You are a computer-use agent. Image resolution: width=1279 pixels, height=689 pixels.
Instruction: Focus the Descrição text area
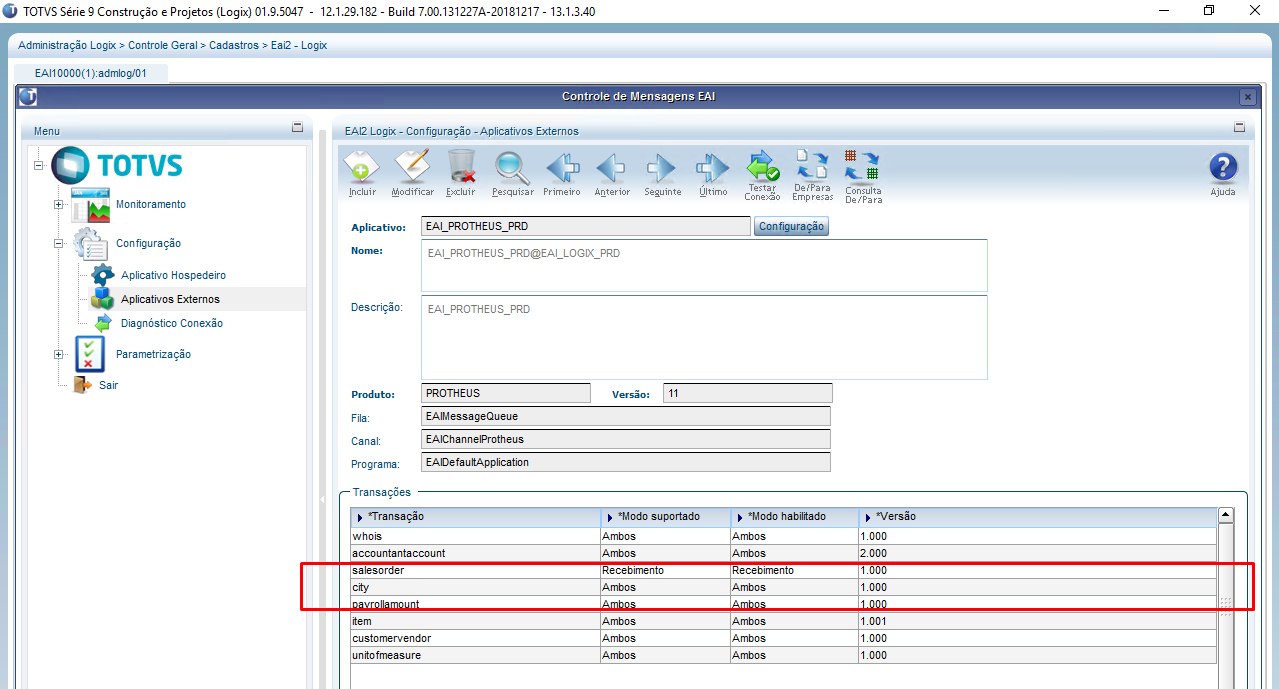tap(704, 337)
